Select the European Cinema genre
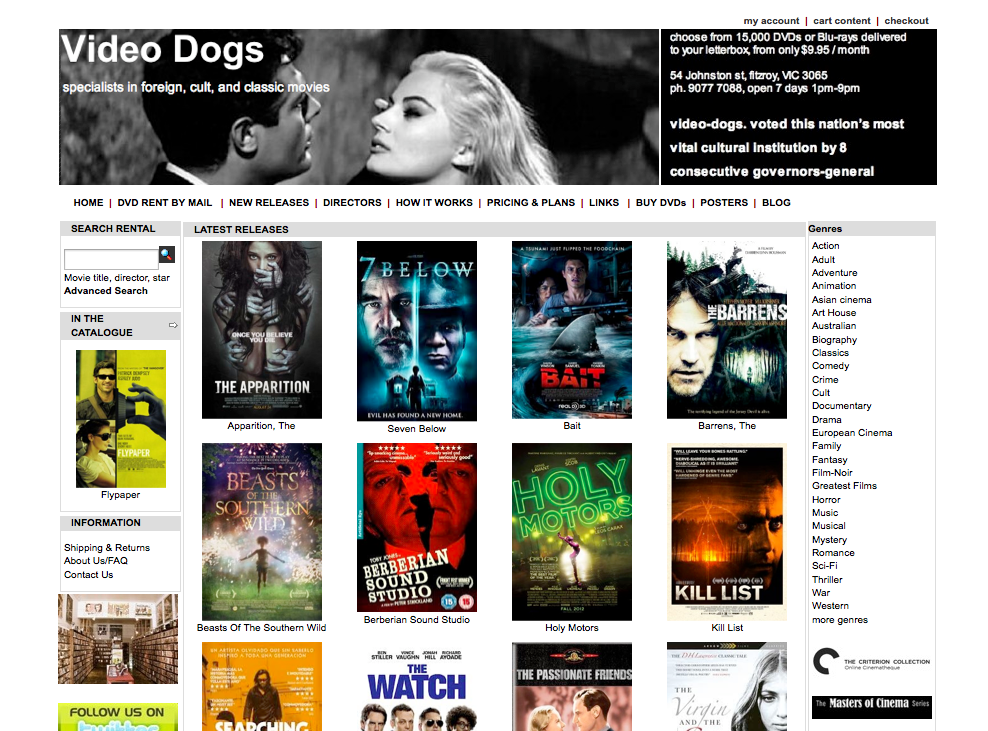This screenshot has width=988, height=731. point(852,433)
